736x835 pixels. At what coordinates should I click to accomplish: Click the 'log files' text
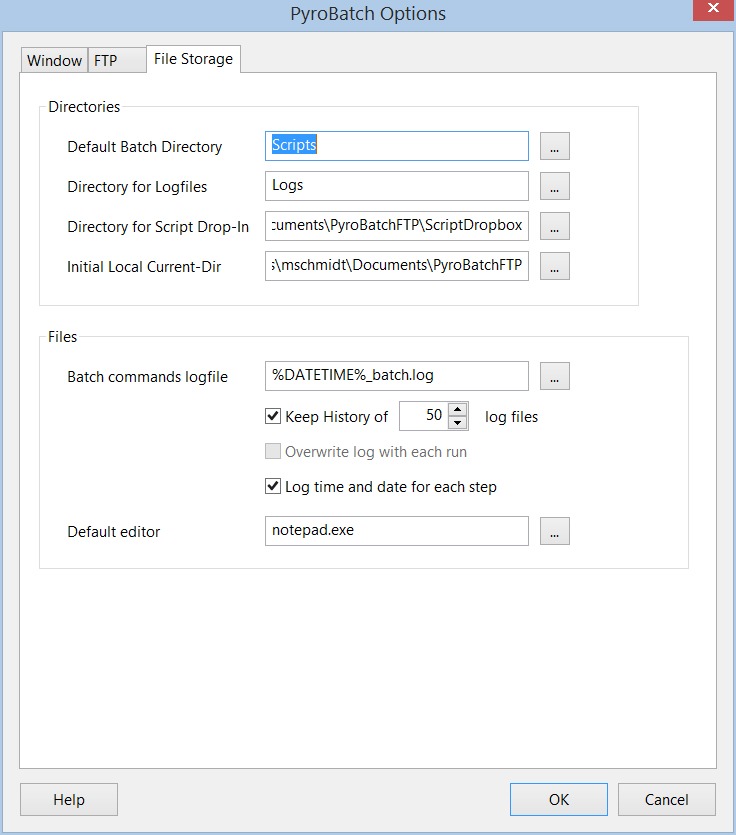pyautogui.click(x=511, y=417)
